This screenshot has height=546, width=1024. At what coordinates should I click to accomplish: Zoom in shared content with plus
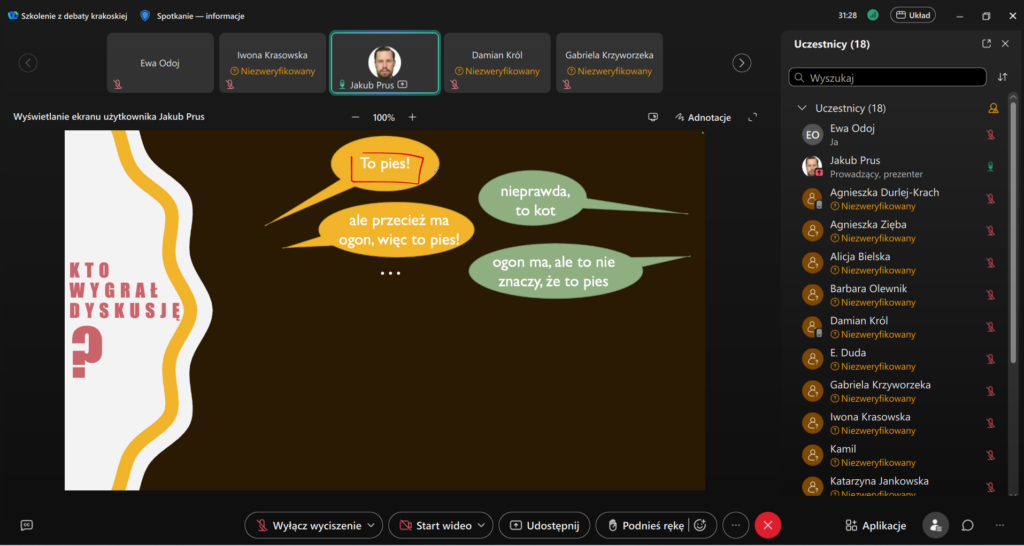pyautogui.click(x=412, y=117)
